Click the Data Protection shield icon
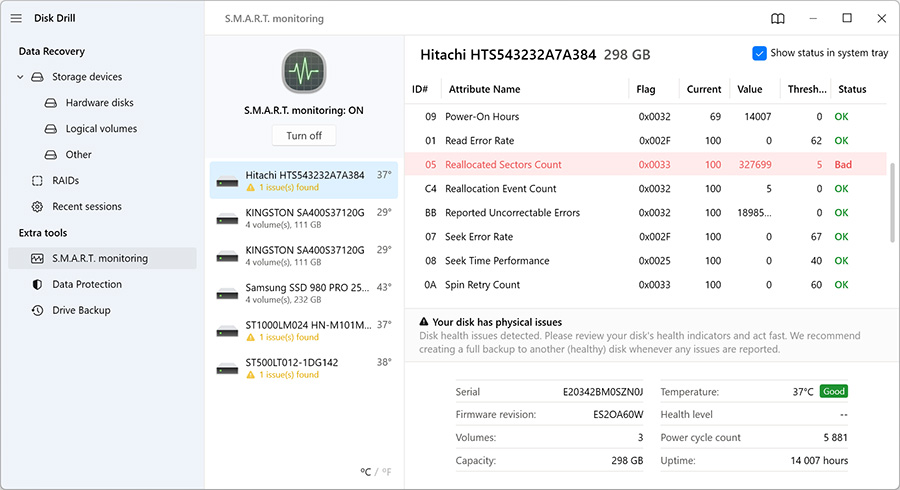The height and width of the screenshot is (490, 900). click(37, 285)
